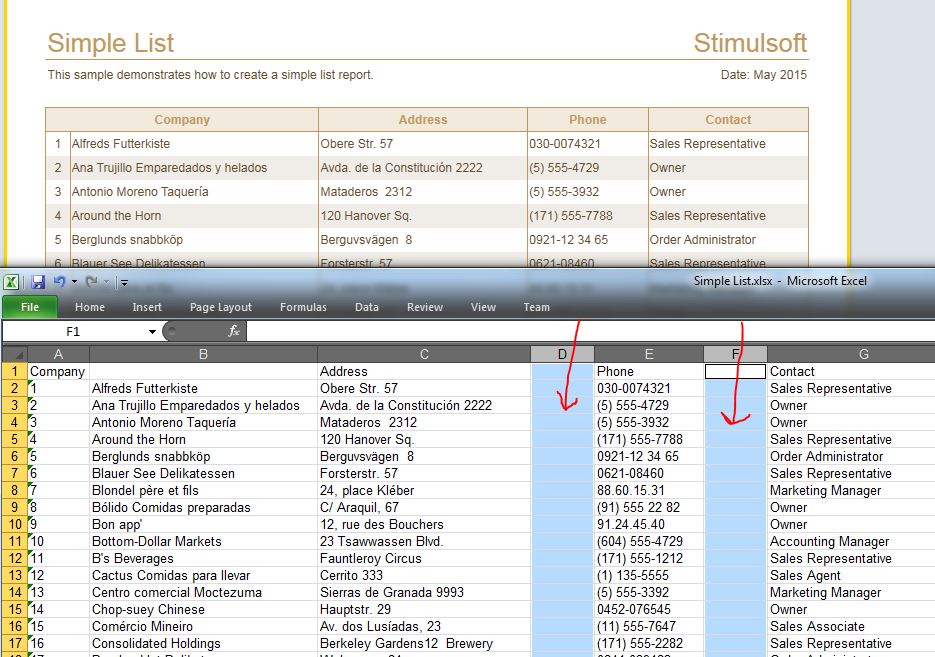935x657 pixels.
Task: Select the active empty cell F1
Action: click(735, 371)
